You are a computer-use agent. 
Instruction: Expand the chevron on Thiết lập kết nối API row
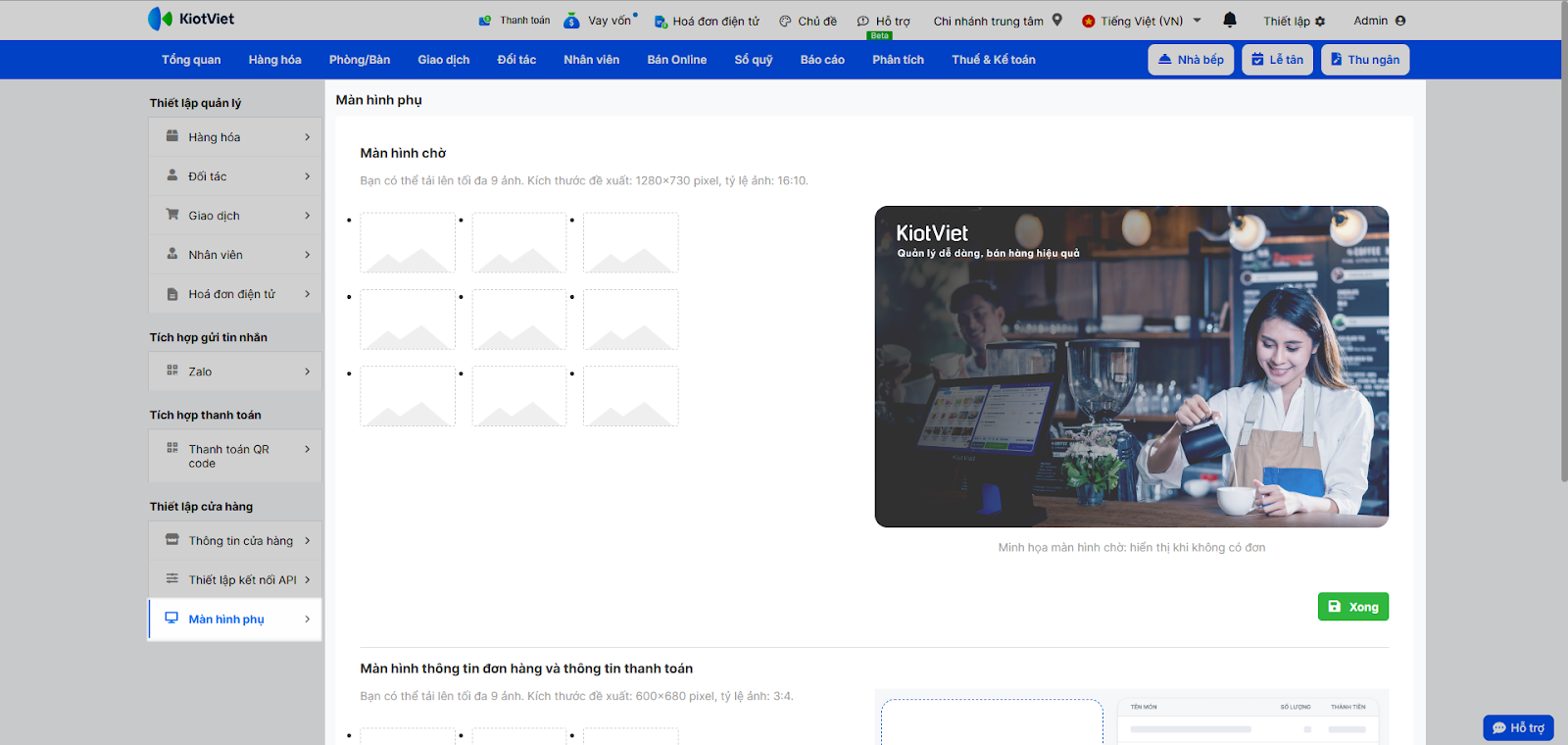(x=307, y=580)
